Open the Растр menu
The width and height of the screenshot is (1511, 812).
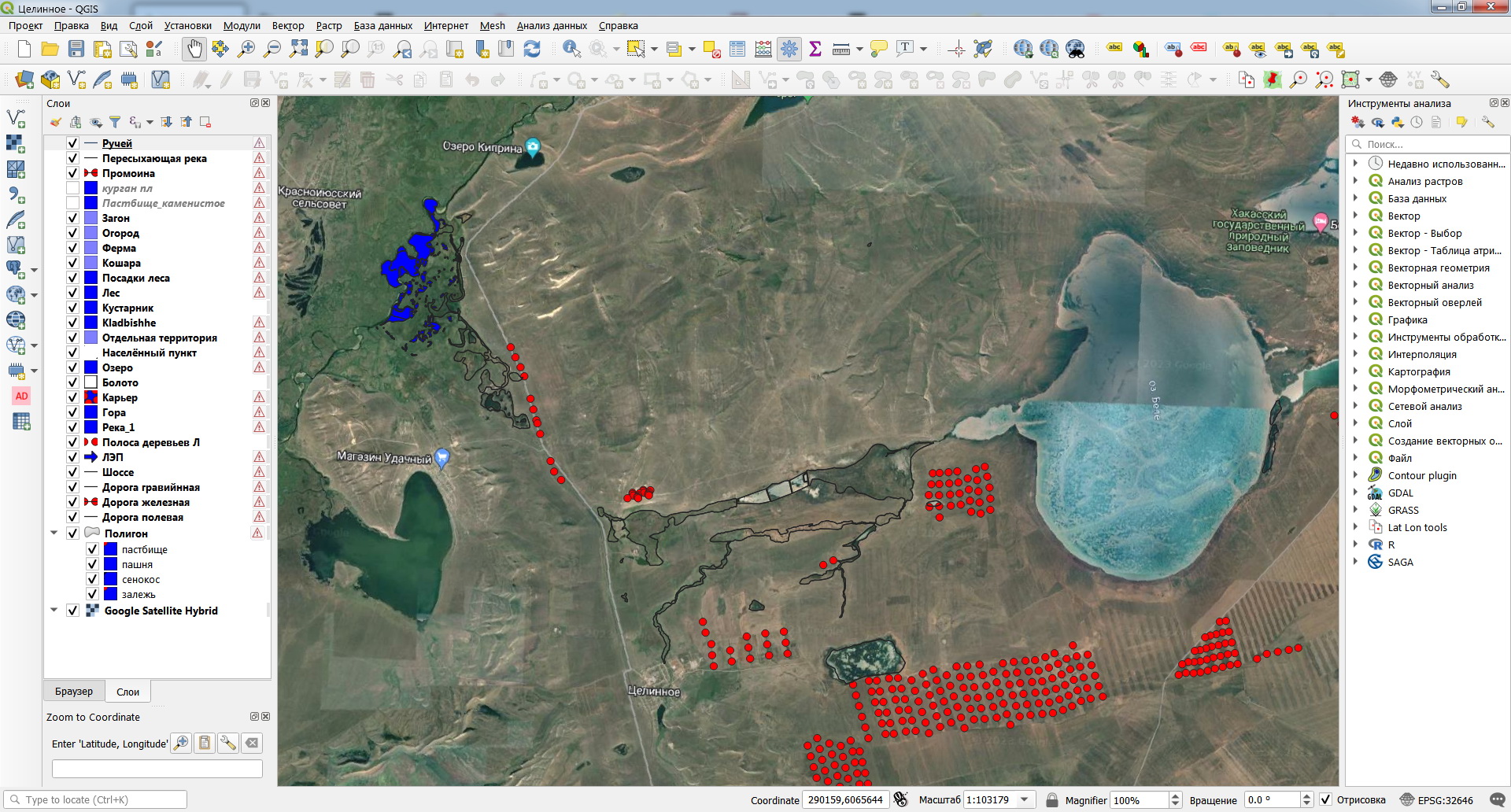coord(328,25)
